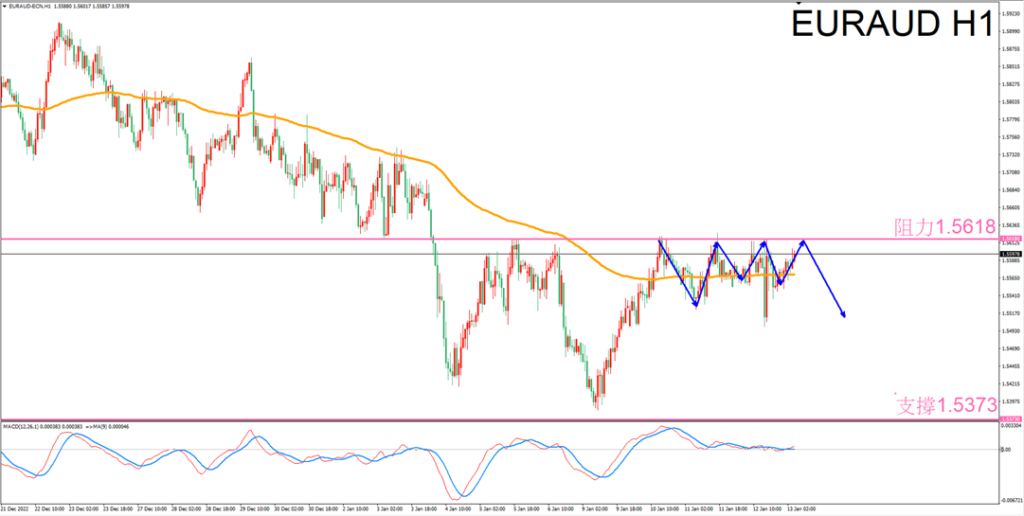The height and width of the screenshot is (516, 1024).
Task: Click the triangle icon before EURAUD-ECN,H1
Action: coord(4,5)
